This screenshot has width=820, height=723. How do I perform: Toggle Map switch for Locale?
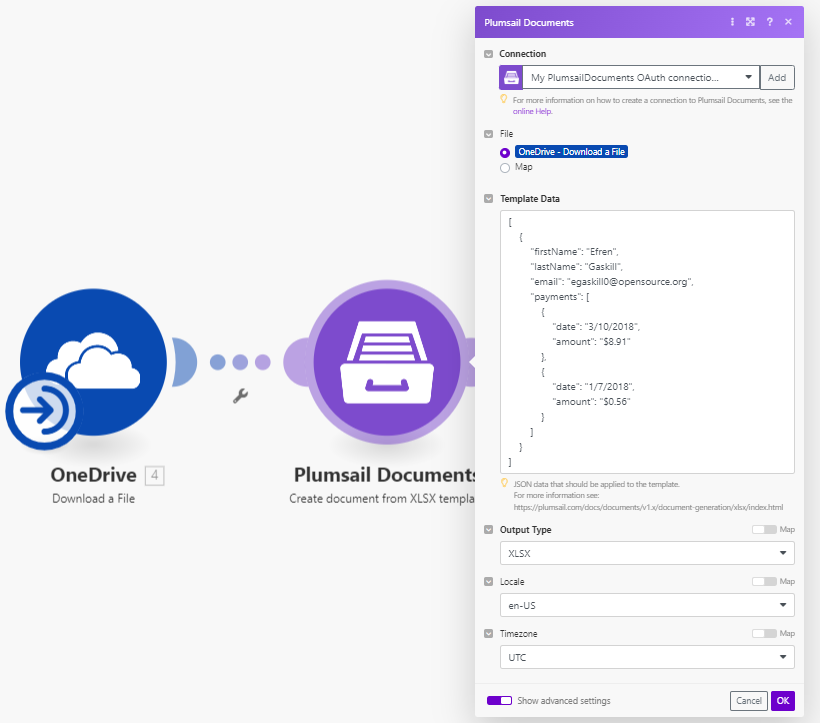click(x=764, y=581)
